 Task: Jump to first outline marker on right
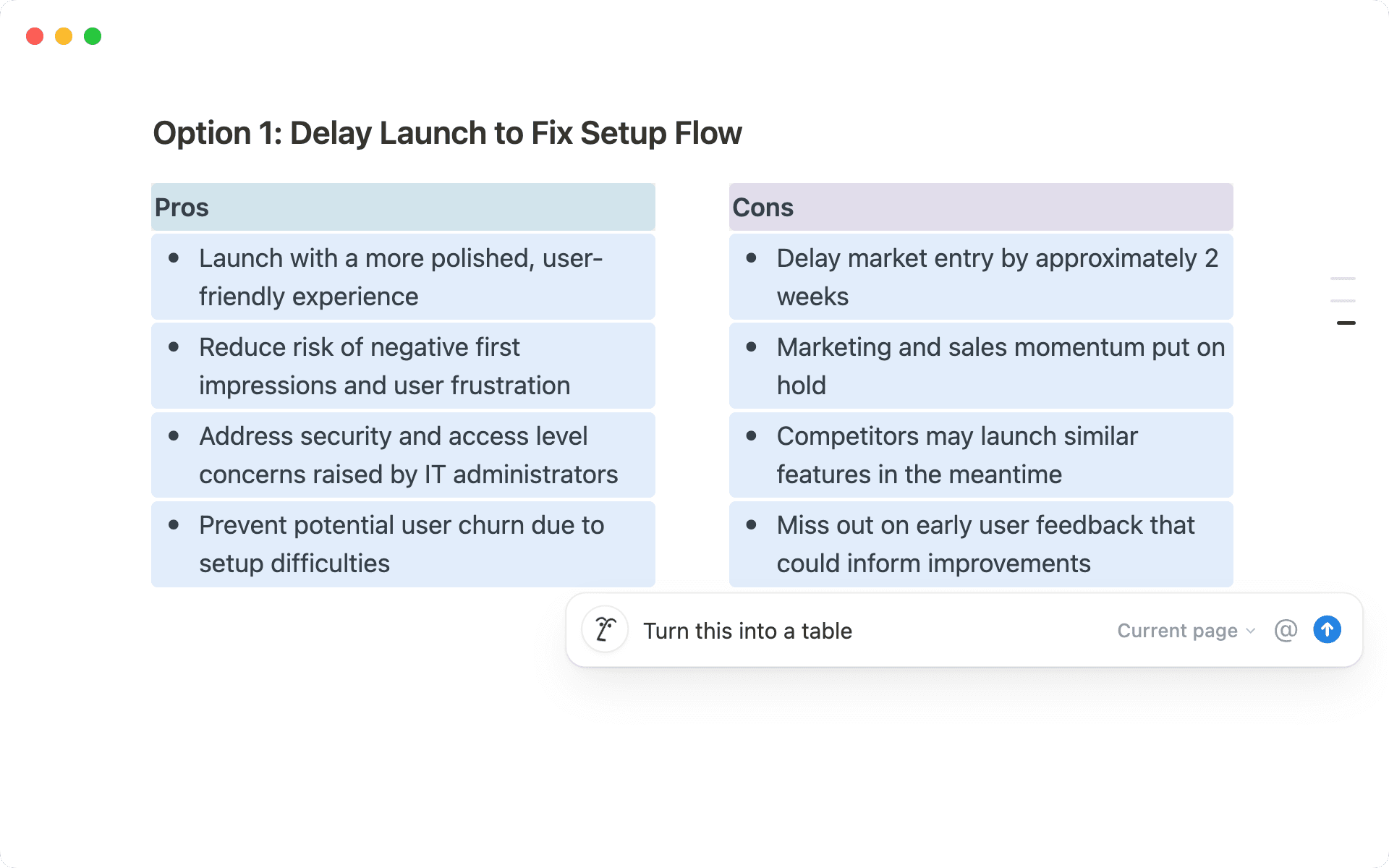point(1343,278)
